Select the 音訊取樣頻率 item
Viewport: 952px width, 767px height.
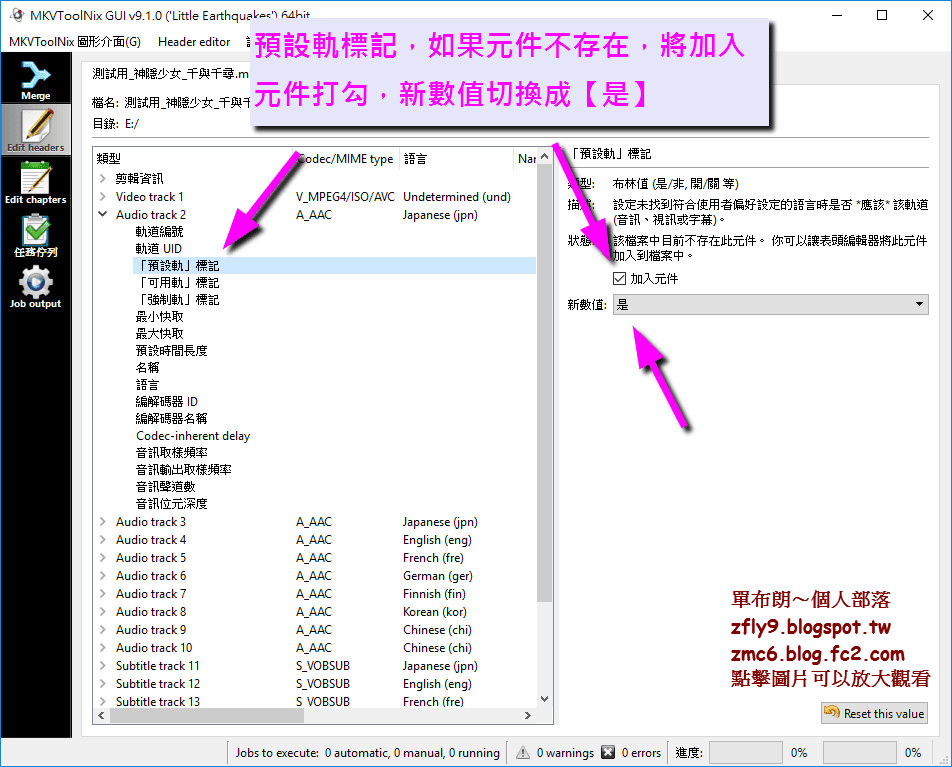point(171,452)
